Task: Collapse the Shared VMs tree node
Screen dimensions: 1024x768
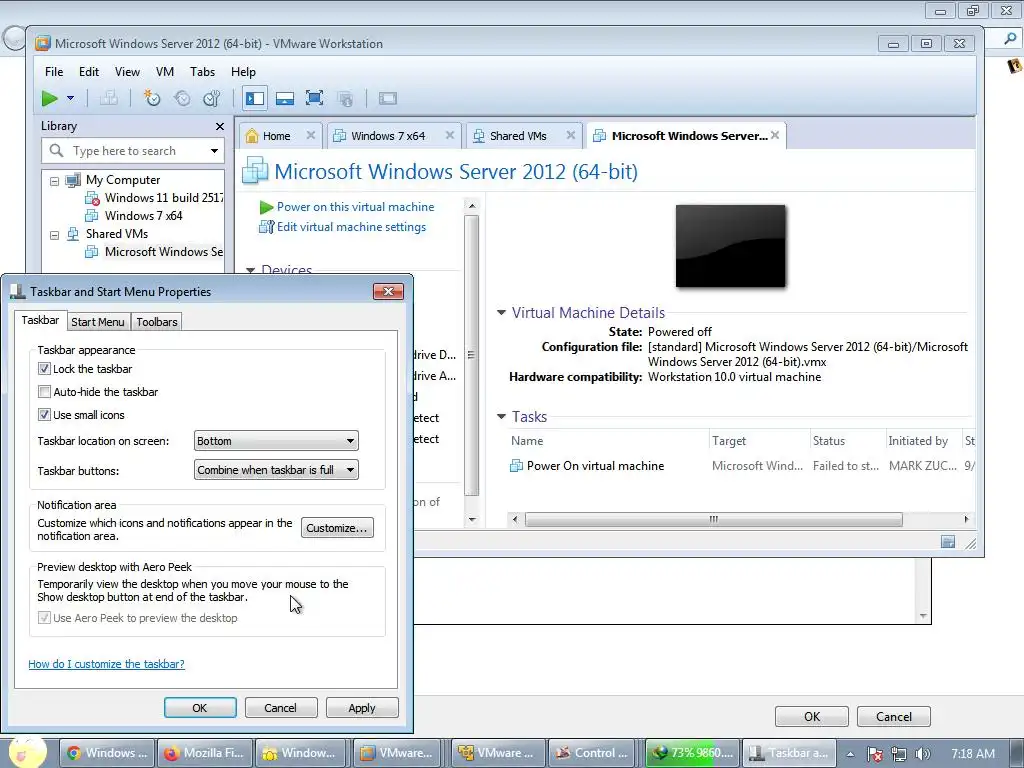Action: pos(54,235)
